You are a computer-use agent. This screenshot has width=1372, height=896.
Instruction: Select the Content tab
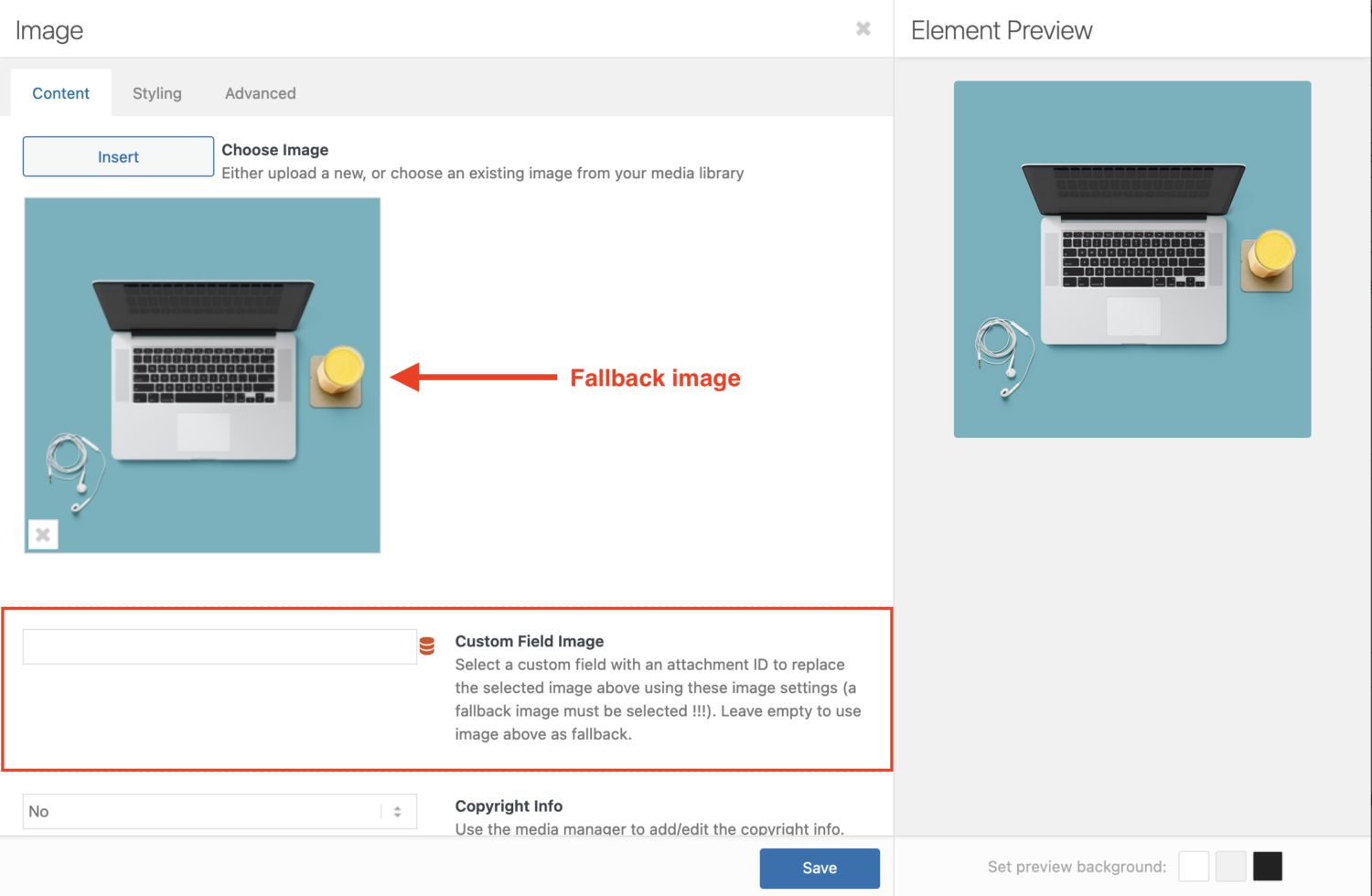click(x=60, y=92)
